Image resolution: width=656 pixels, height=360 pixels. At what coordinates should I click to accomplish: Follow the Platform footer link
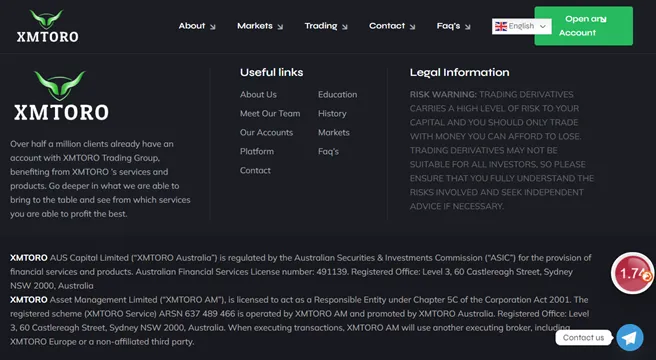click(257, 152)
